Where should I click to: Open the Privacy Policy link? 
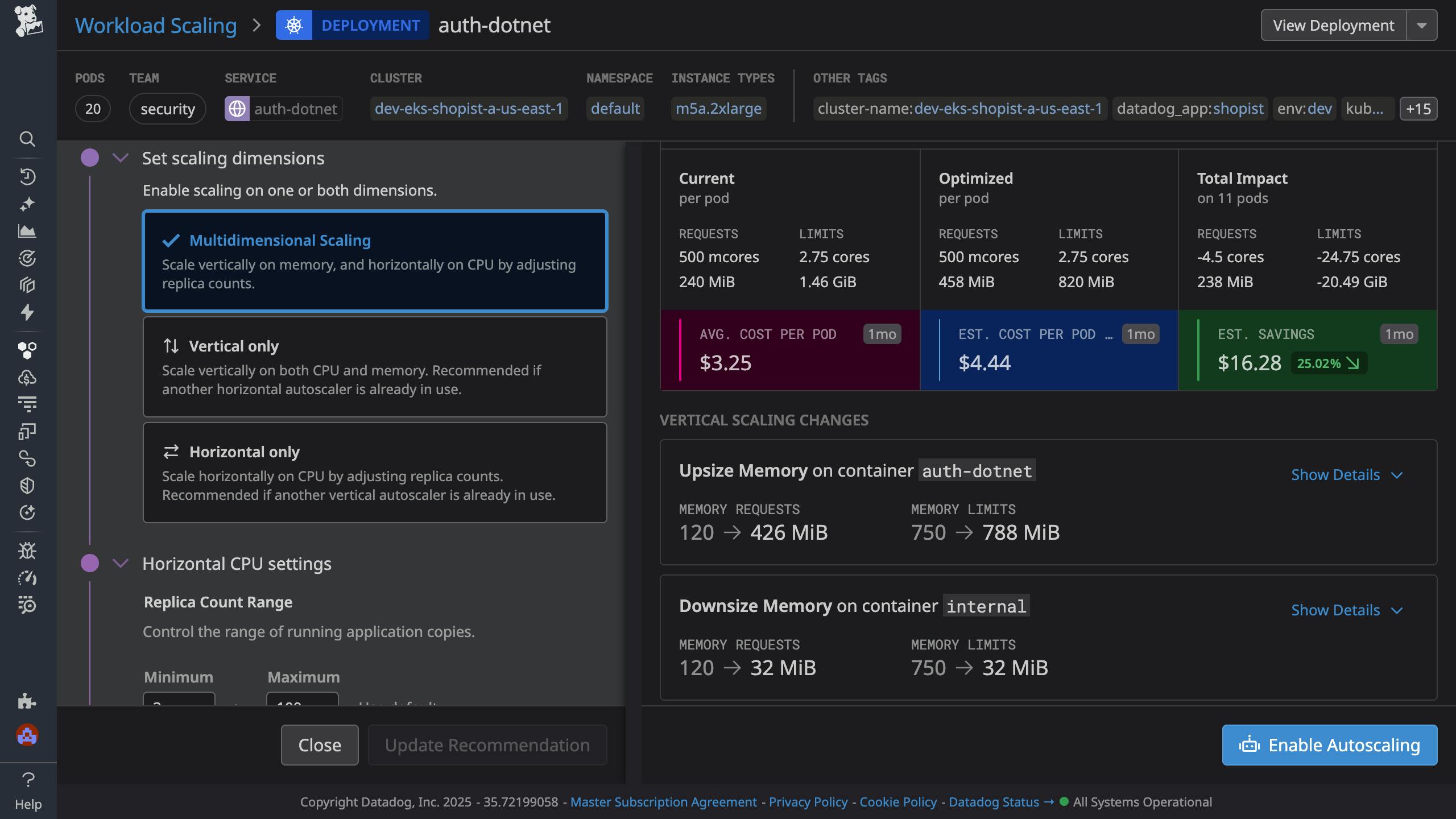click(808, 802)
